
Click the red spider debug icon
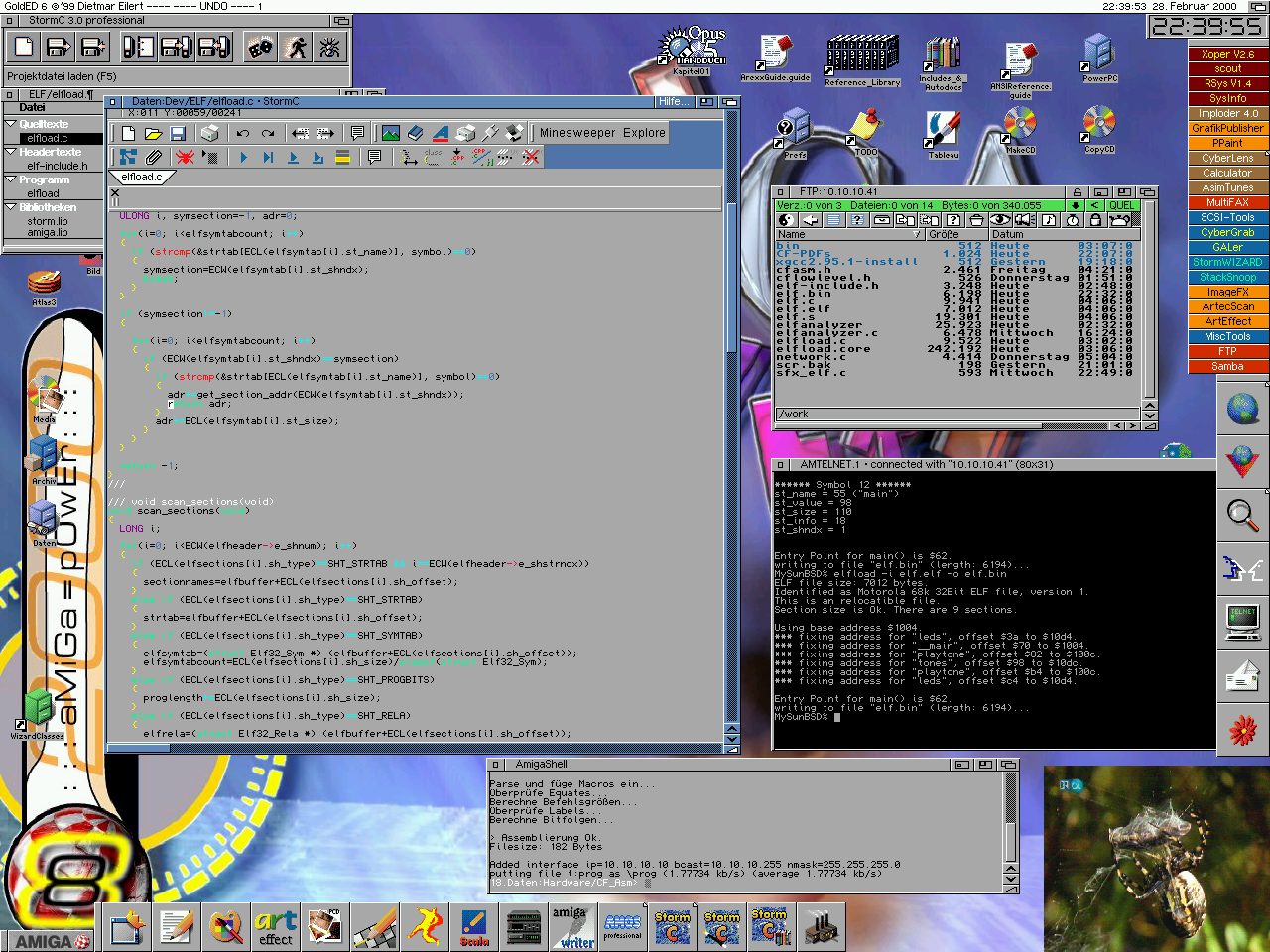click(185, 157)
